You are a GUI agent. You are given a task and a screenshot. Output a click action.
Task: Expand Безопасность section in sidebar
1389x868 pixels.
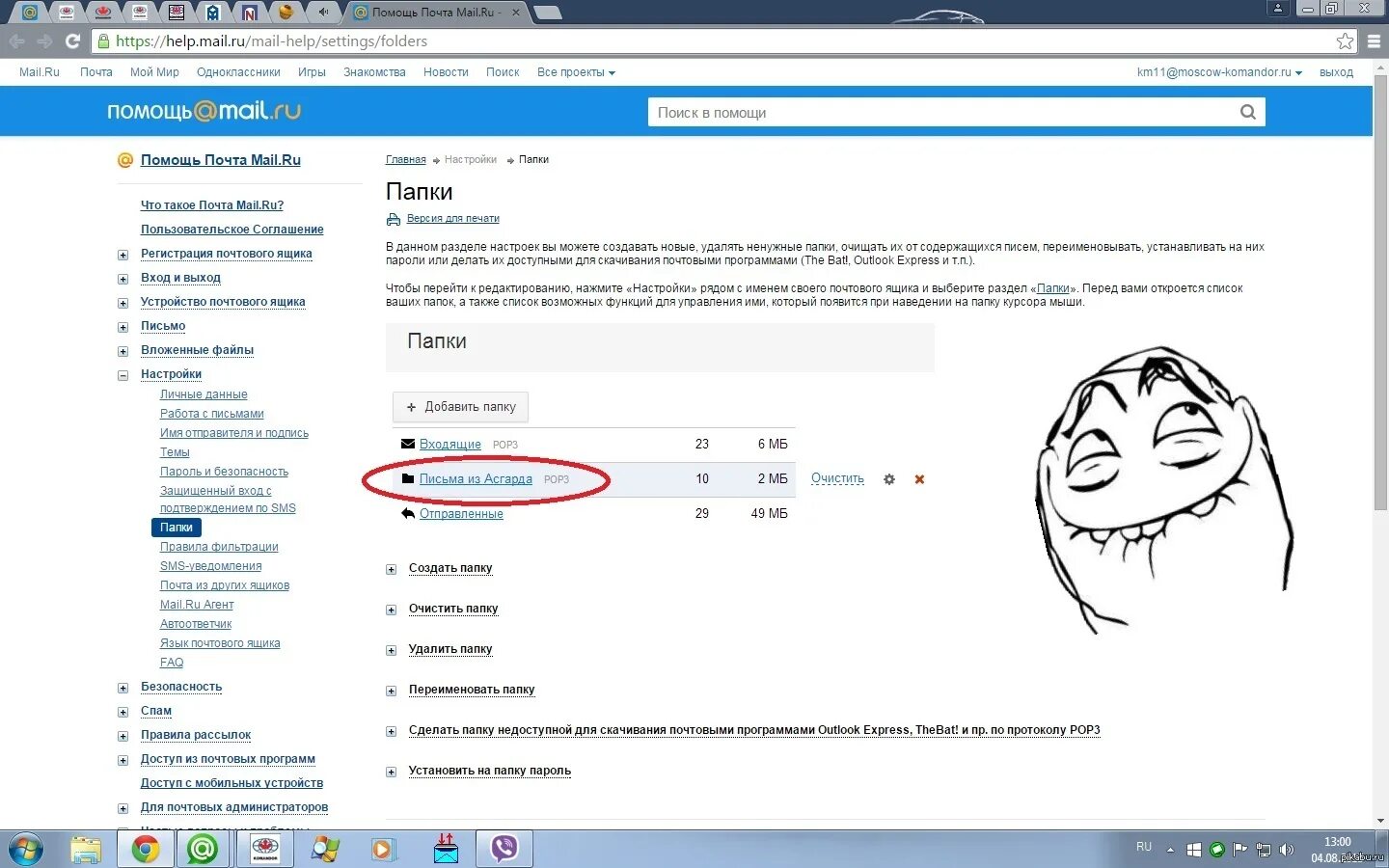pos(123,688)
